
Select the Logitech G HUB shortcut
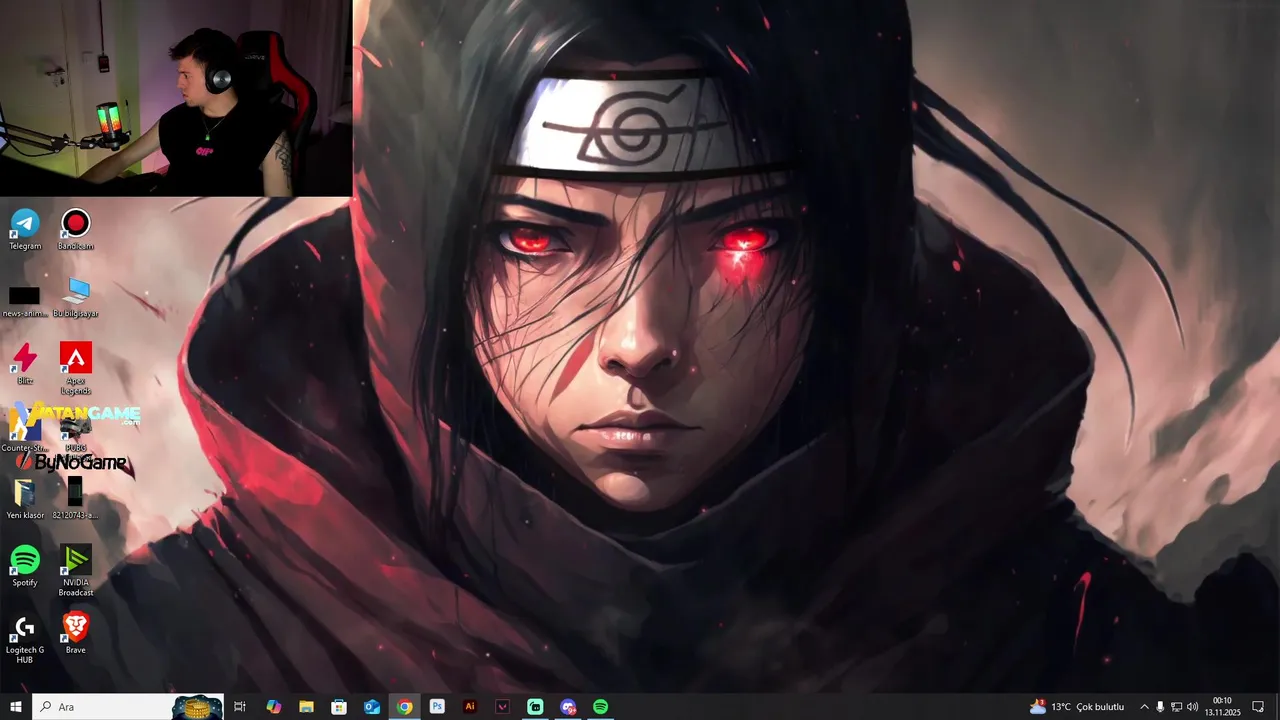tap(25, 639)
